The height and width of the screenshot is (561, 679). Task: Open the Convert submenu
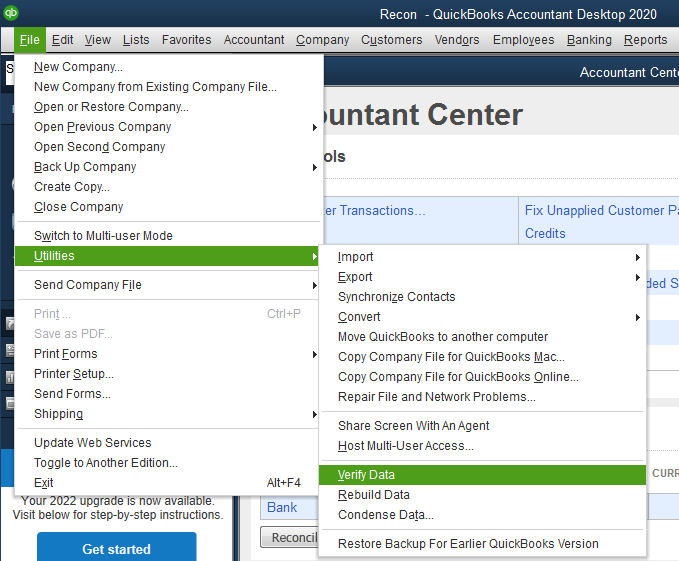click(638, 317)
